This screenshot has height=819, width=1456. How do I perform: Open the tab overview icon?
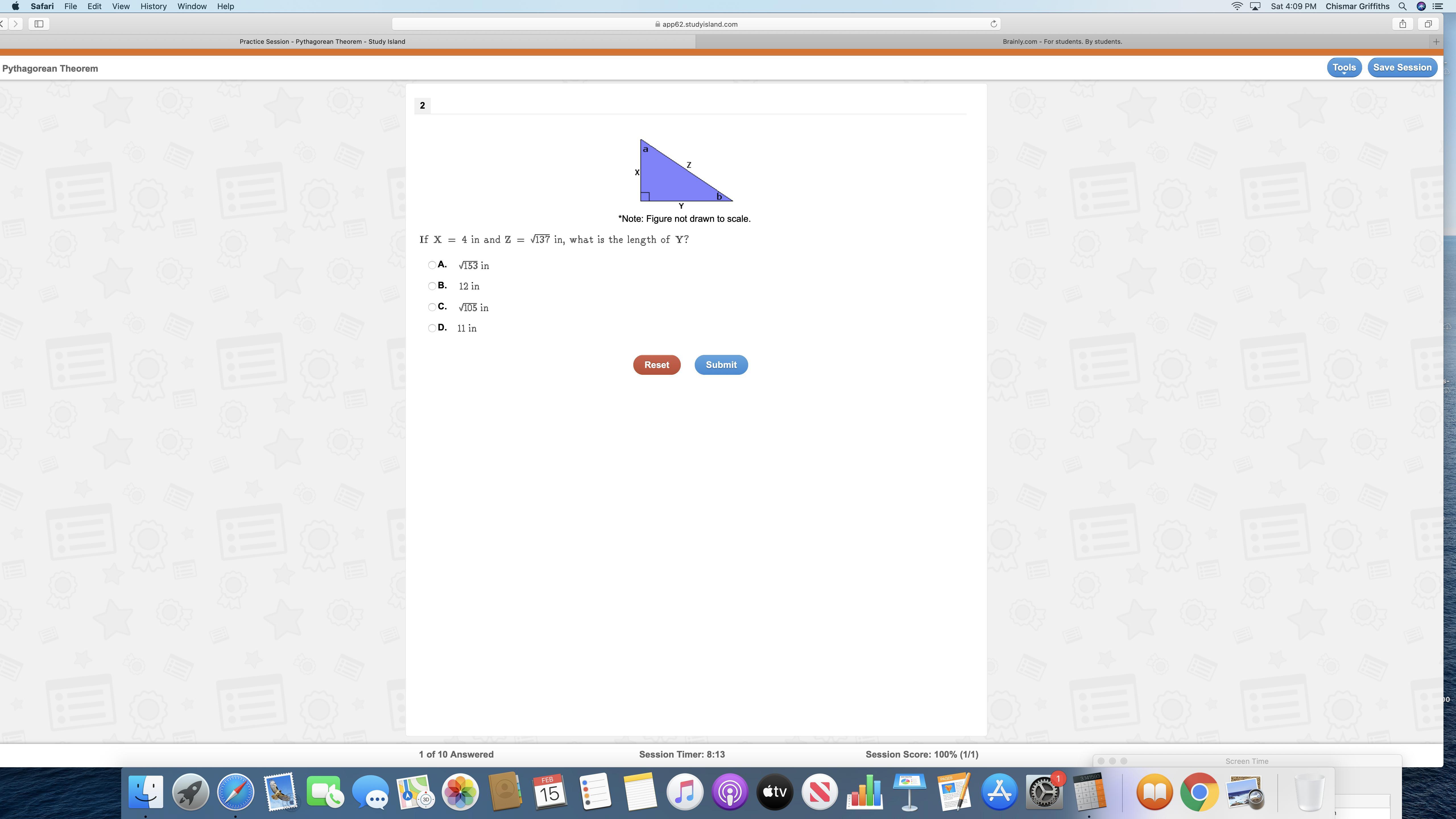tap(1428, 24)
